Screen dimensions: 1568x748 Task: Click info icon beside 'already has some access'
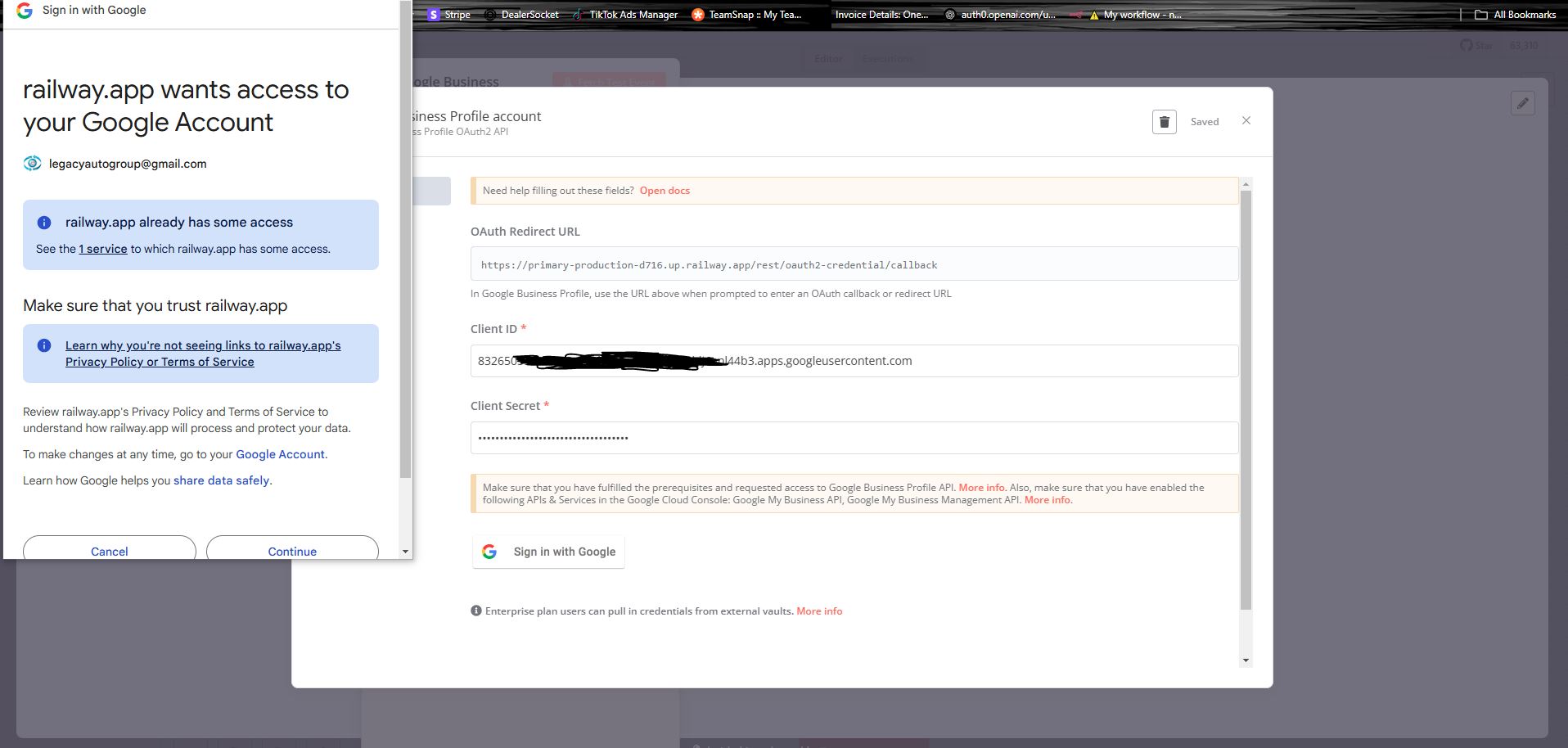coord(44,223)
